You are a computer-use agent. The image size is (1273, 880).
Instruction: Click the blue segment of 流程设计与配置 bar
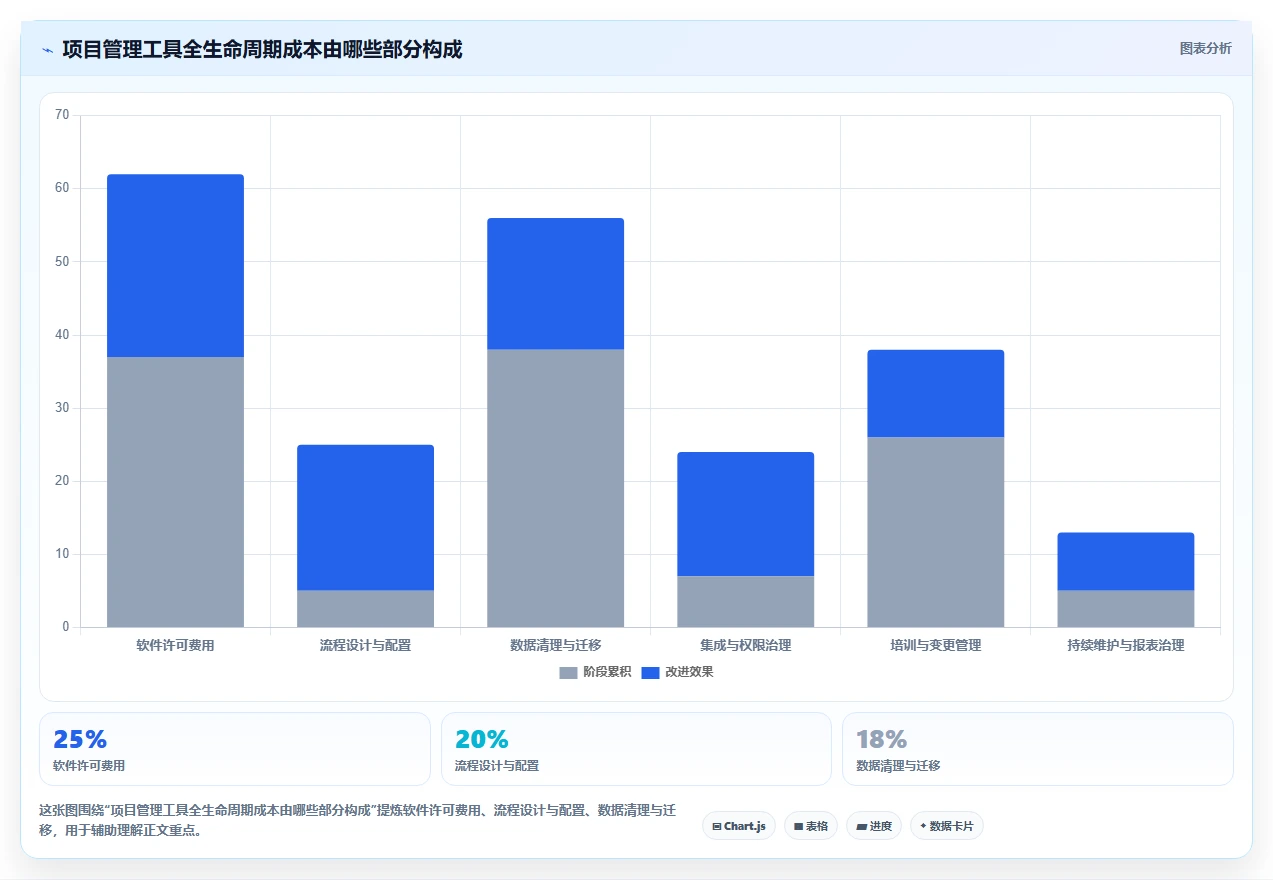(365, 518)
